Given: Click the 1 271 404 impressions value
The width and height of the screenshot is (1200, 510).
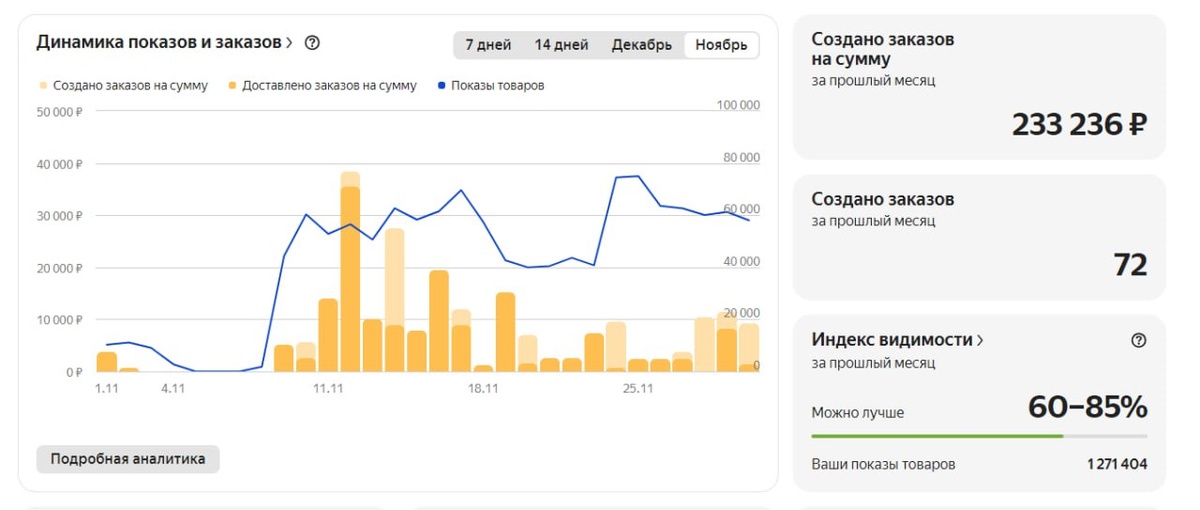Looking at the screenshot, I should (x=1117, y=464).
